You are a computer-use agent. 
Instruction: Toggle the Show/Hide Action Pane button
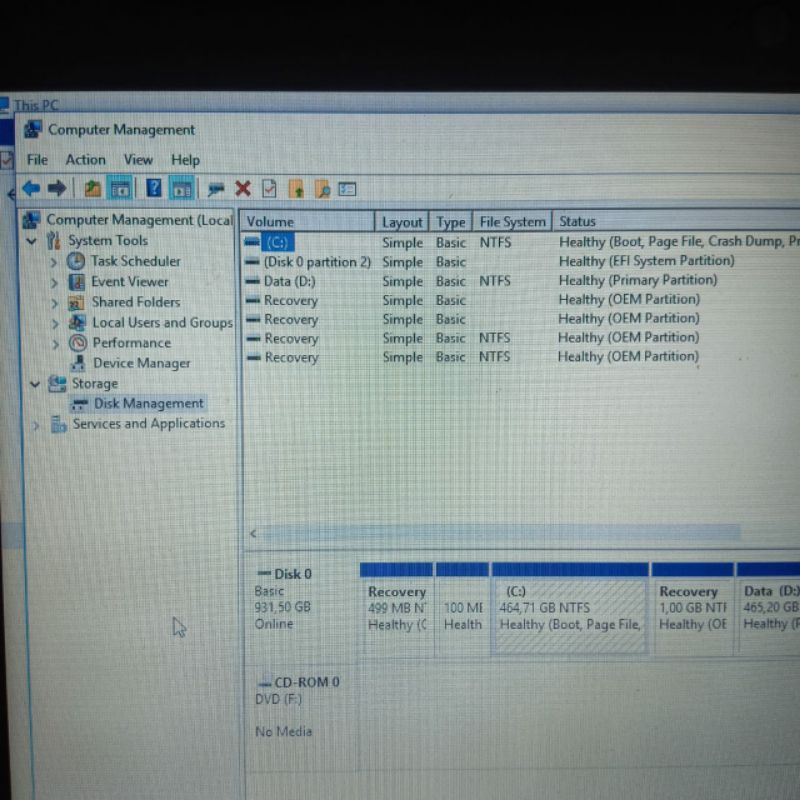181,188
